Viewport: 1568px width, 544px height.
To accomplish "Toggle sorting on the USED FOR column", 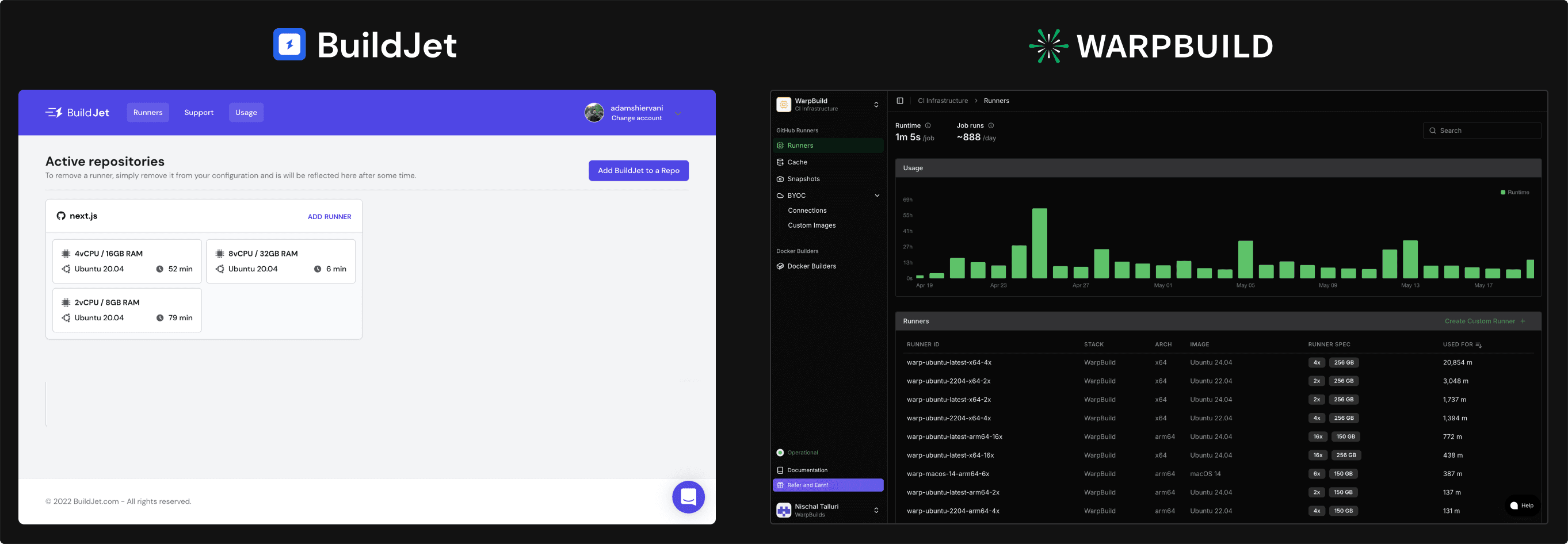I will tap(1480, 344).
